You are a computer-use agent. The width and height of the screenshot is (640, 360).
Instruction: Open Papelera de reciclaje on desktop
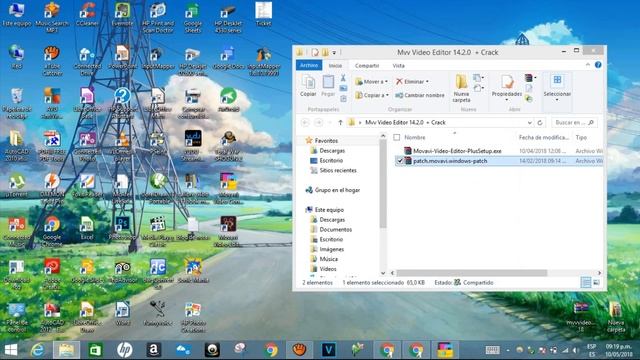point(16,104)
